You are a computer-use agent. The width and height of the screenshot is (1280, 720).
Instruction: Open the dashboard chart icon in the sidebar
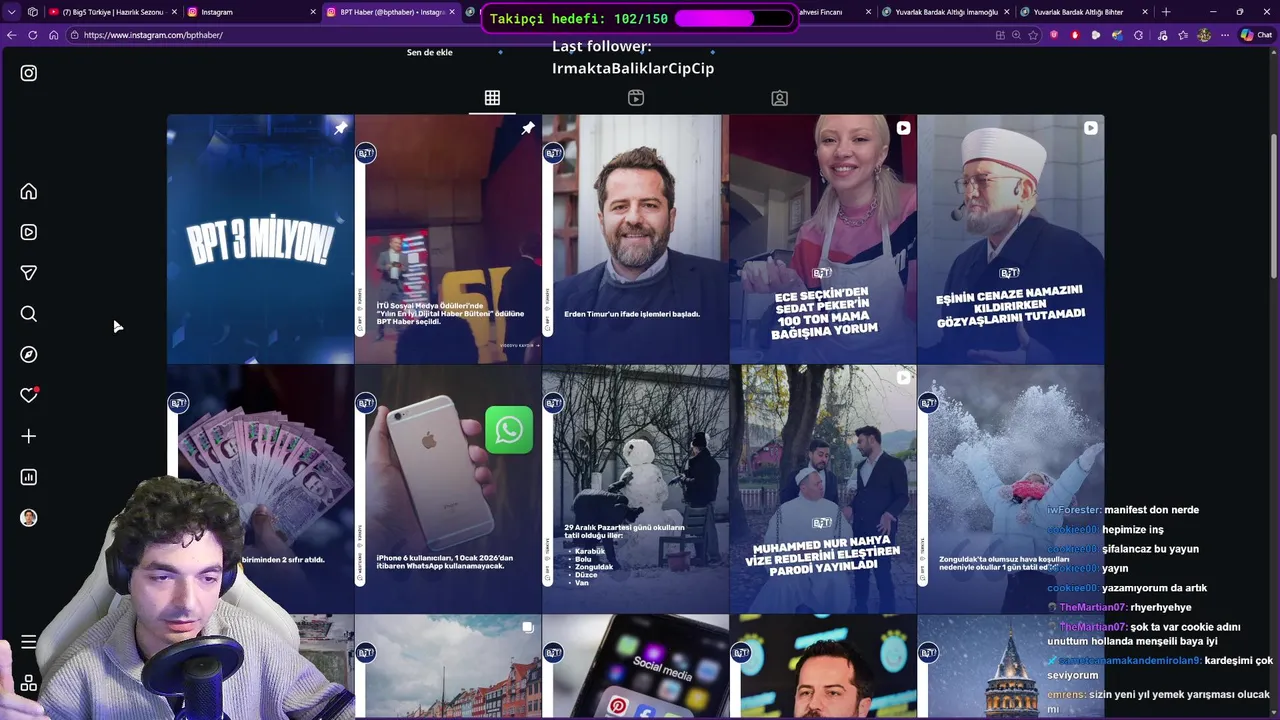coord(29,477)
